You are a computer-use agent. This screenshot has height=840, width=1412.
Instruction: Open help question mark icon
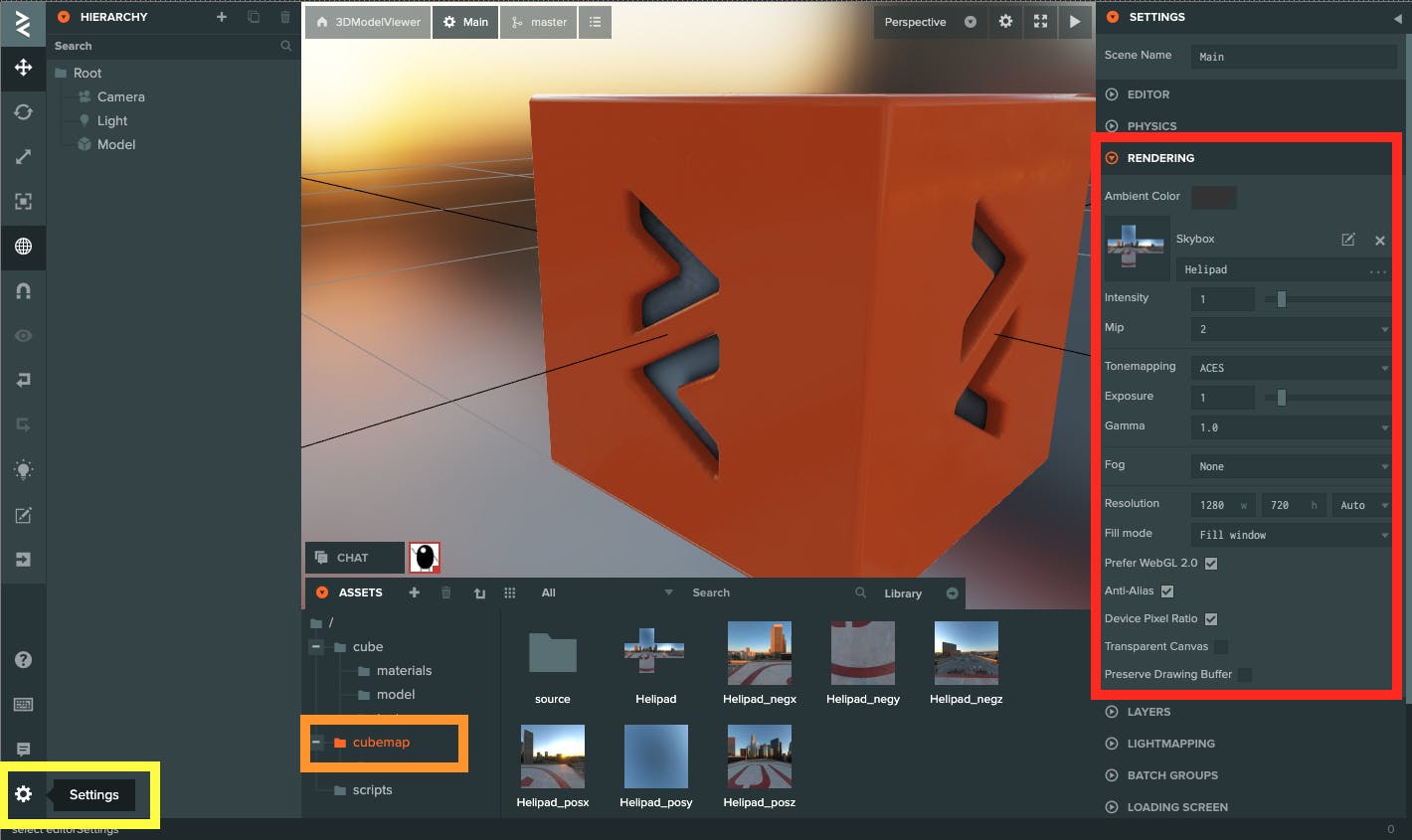pyautogui.click(x=23, y=660)
